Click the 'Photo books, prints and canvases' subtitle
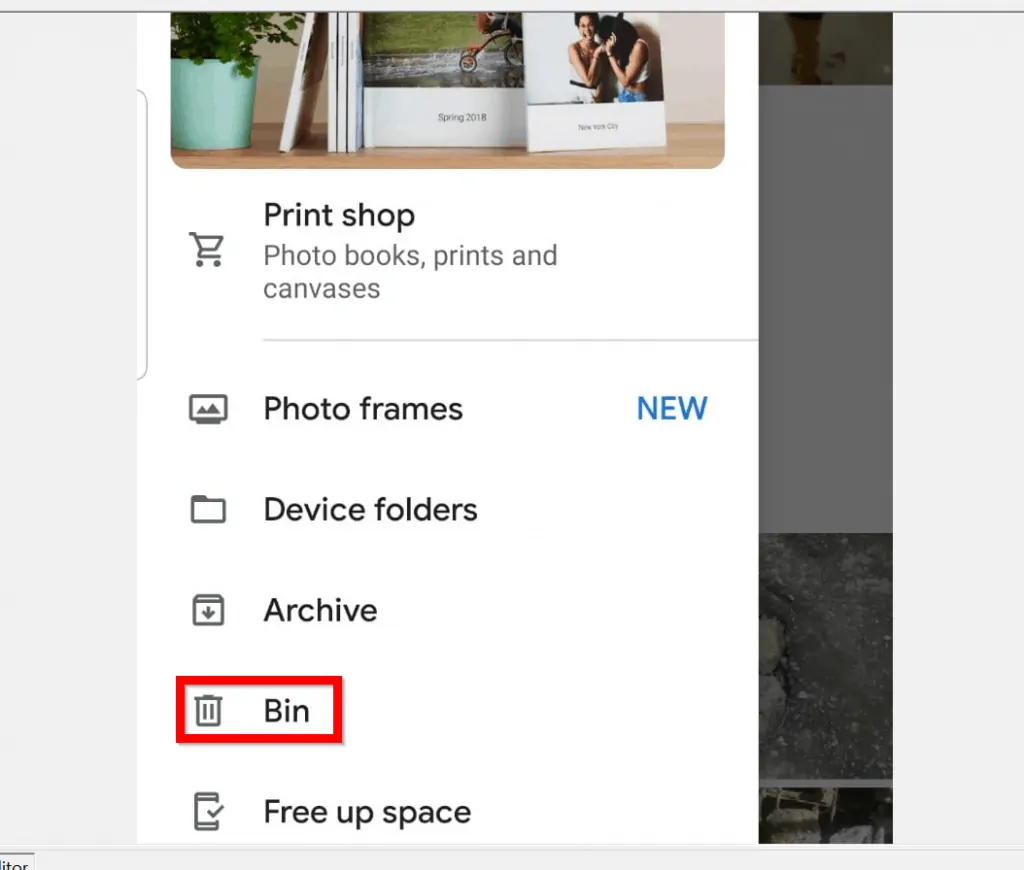 click(409, 272)
